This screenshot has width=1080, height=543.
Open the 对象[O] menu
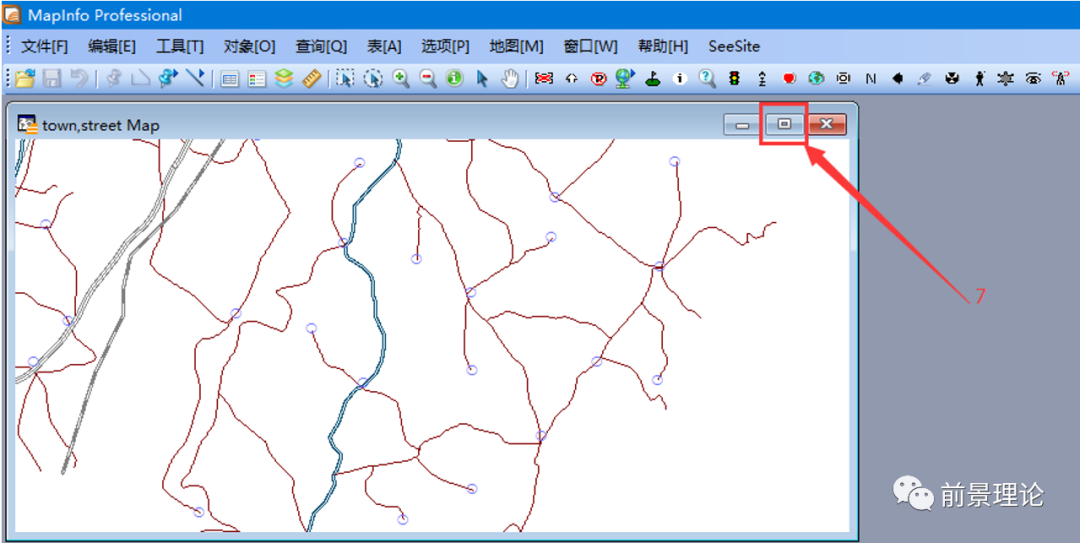point(249,47)
